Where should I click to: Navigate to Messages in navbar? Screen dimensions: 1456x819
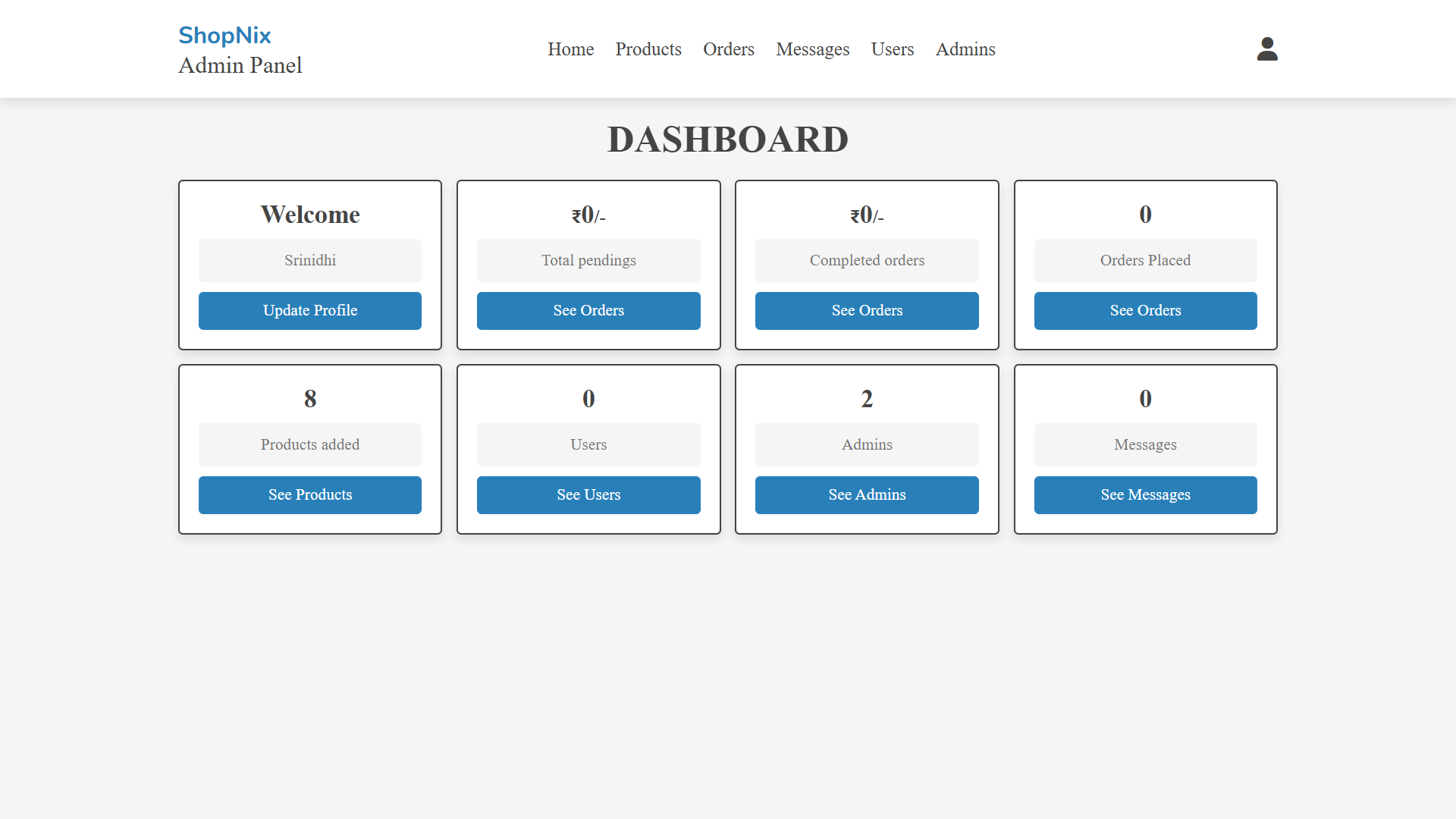[x=812, y=49]
